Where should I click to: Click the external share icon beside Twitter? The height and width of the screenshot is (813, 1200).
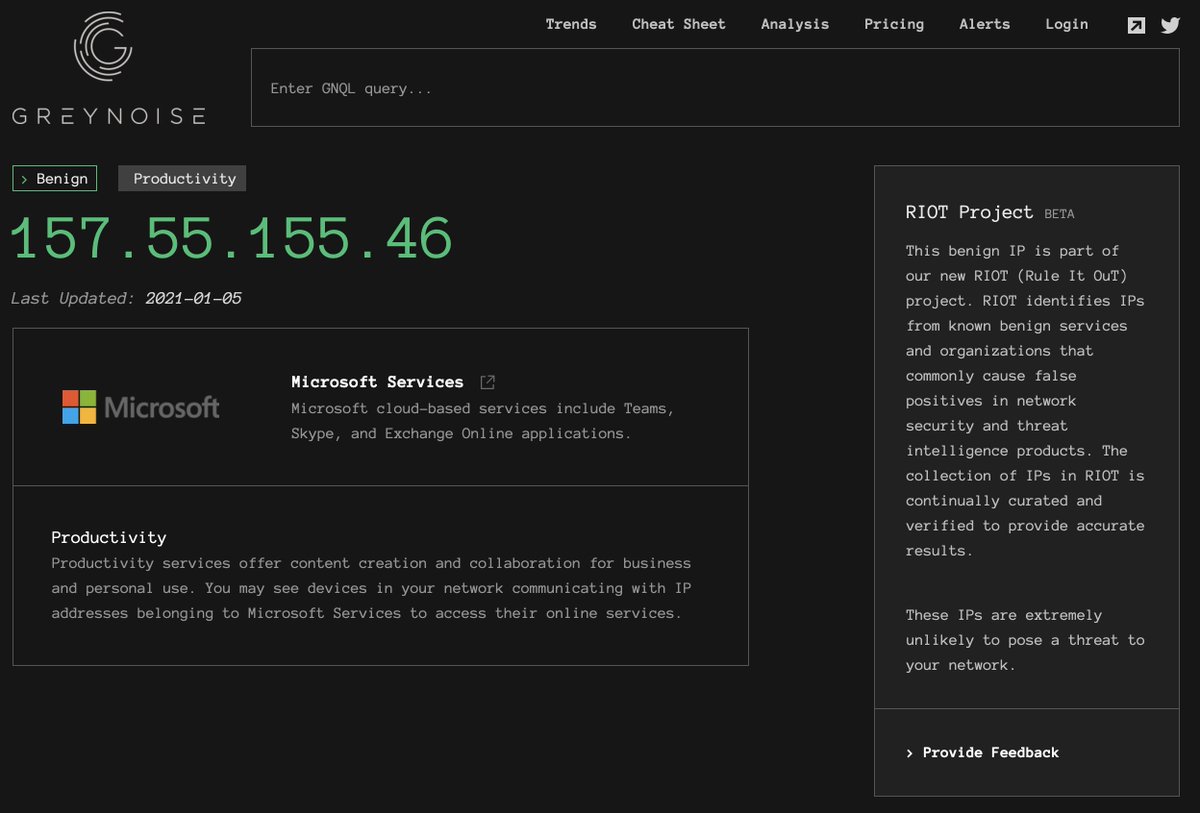1136,24
